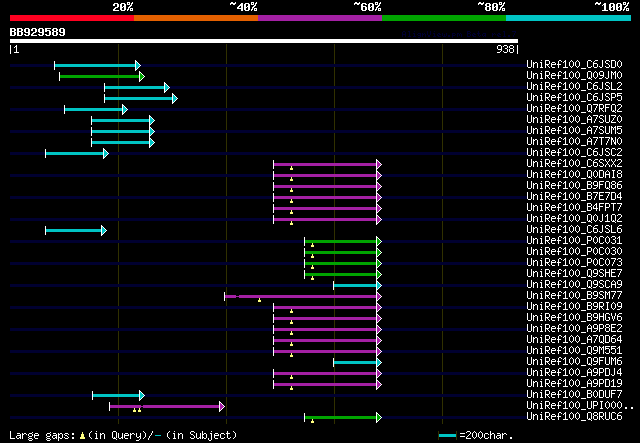The image size is (640, 443).
Task: Click the purple bar for UPI000.. hit
Action: pos(167,407)
